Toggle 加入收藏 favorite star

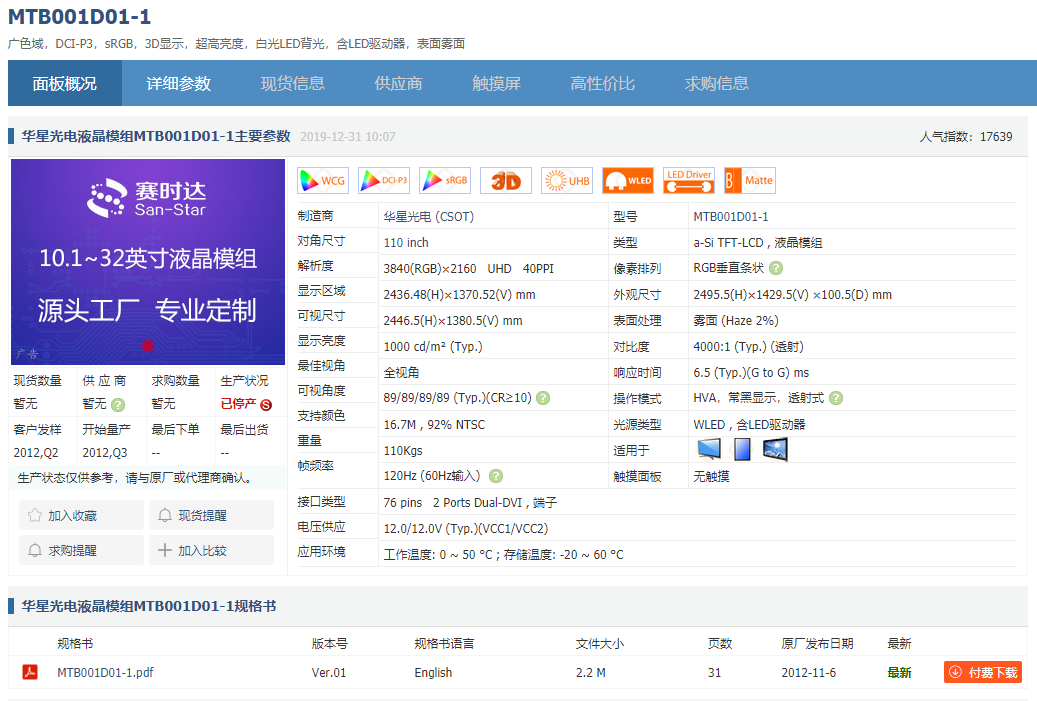[x=80, y=515]
